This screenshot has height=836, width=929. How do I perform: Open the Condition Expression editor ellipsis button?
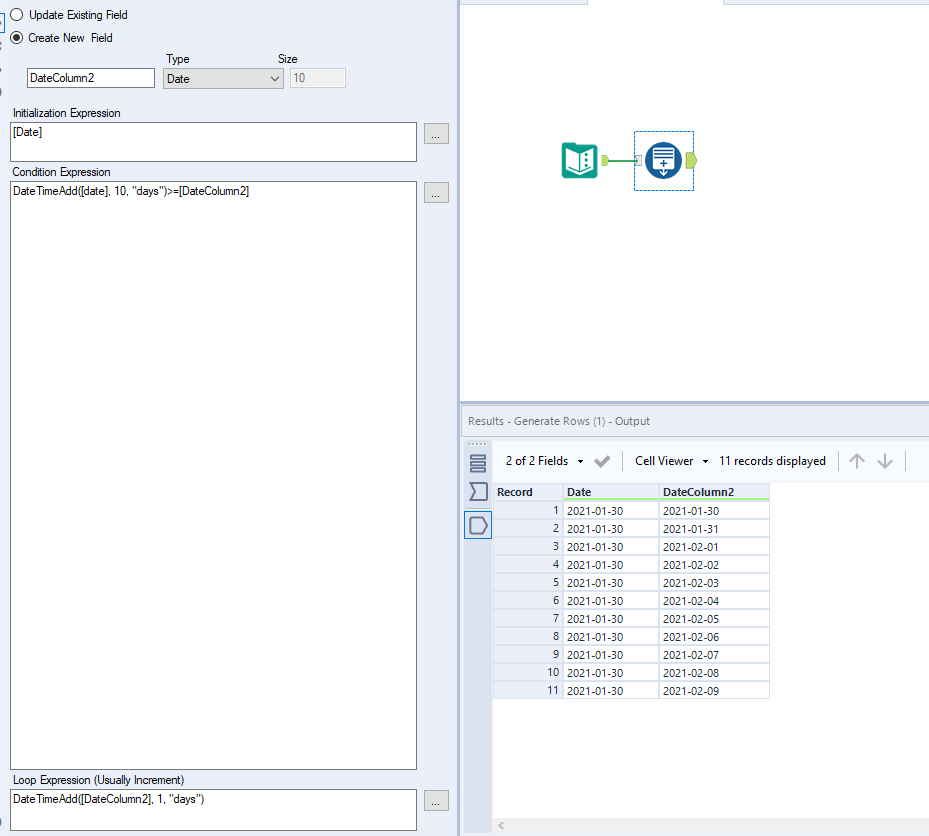coord(436,193)
